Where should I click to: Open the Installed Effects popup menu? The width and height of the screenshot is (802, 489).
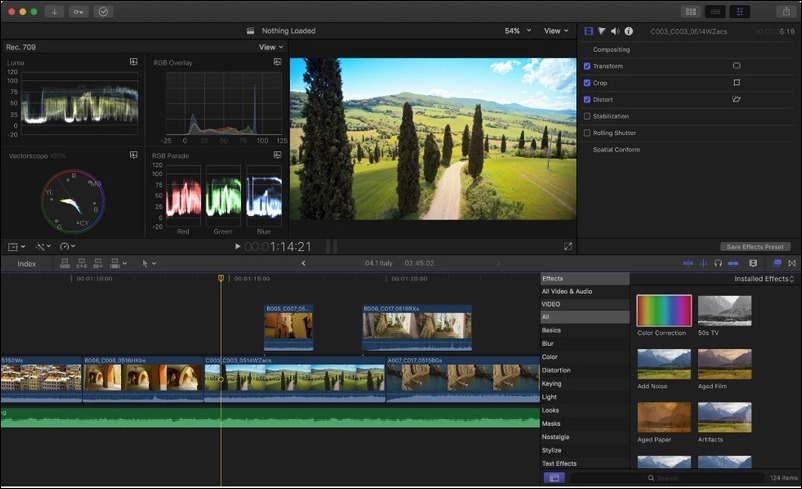coord(764,279)
